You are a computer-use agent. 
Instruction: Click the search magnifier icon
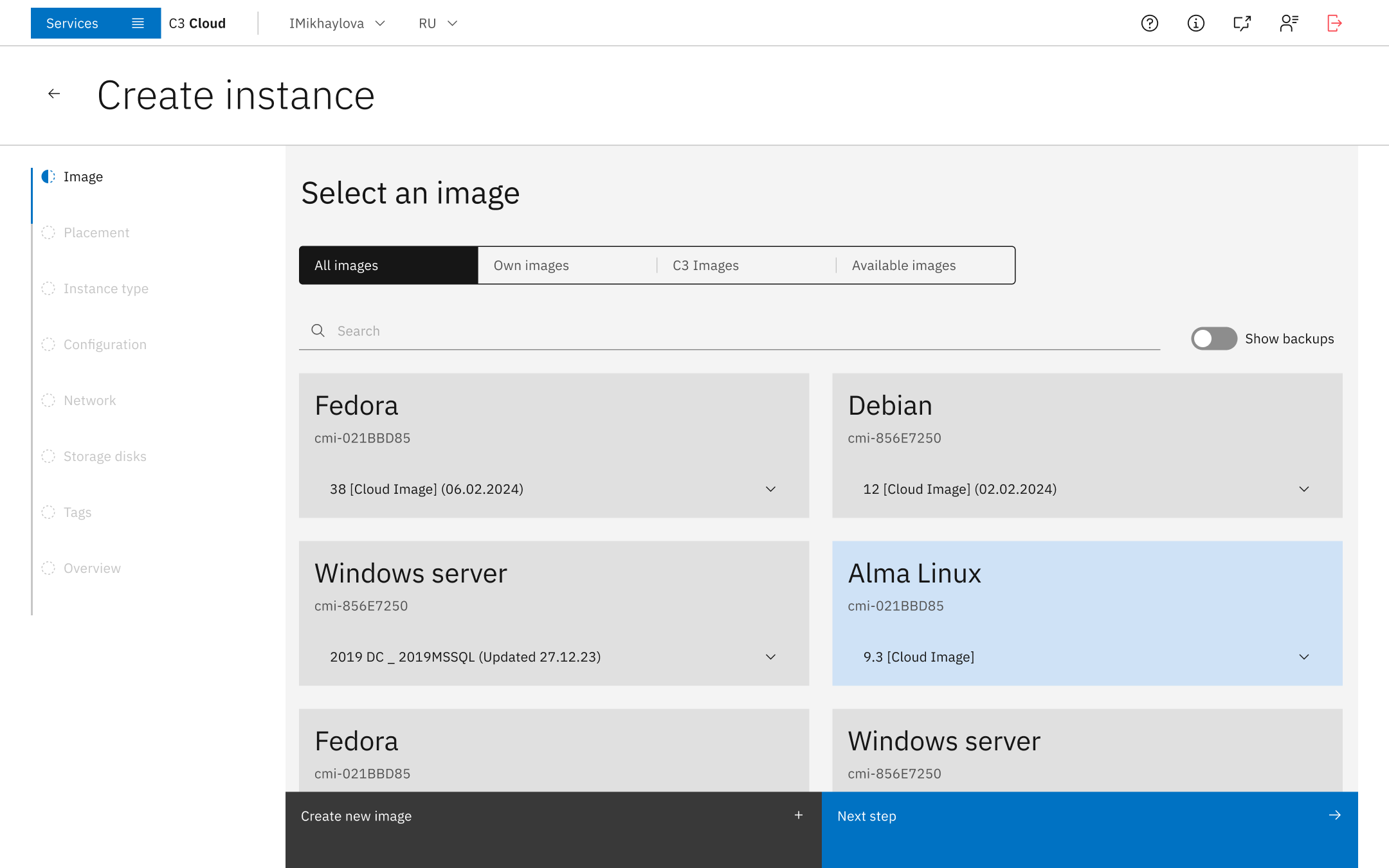318,330
